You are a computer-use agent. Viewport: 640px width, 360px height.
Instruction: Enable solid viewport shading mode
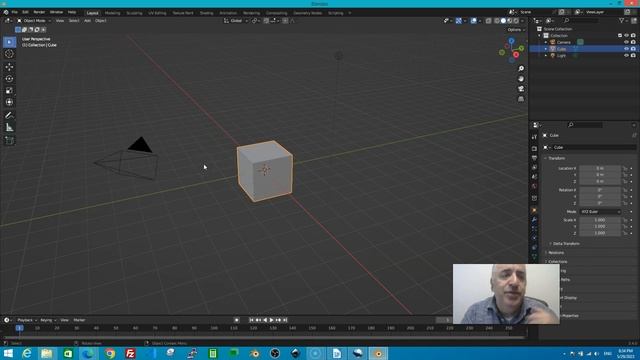pos(503,21)
